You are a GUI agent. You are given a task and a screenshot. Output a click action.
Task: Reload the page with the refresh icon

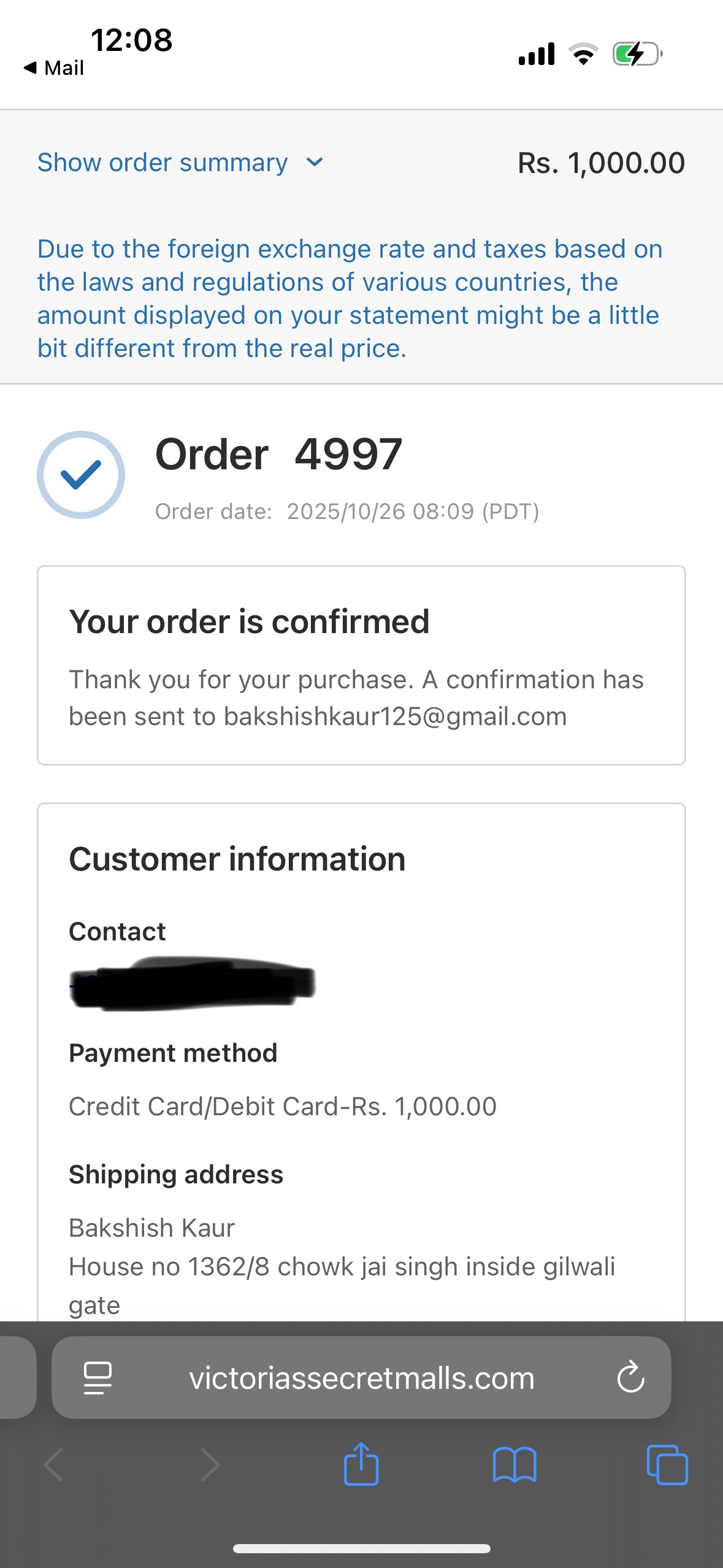point(630,1378)
